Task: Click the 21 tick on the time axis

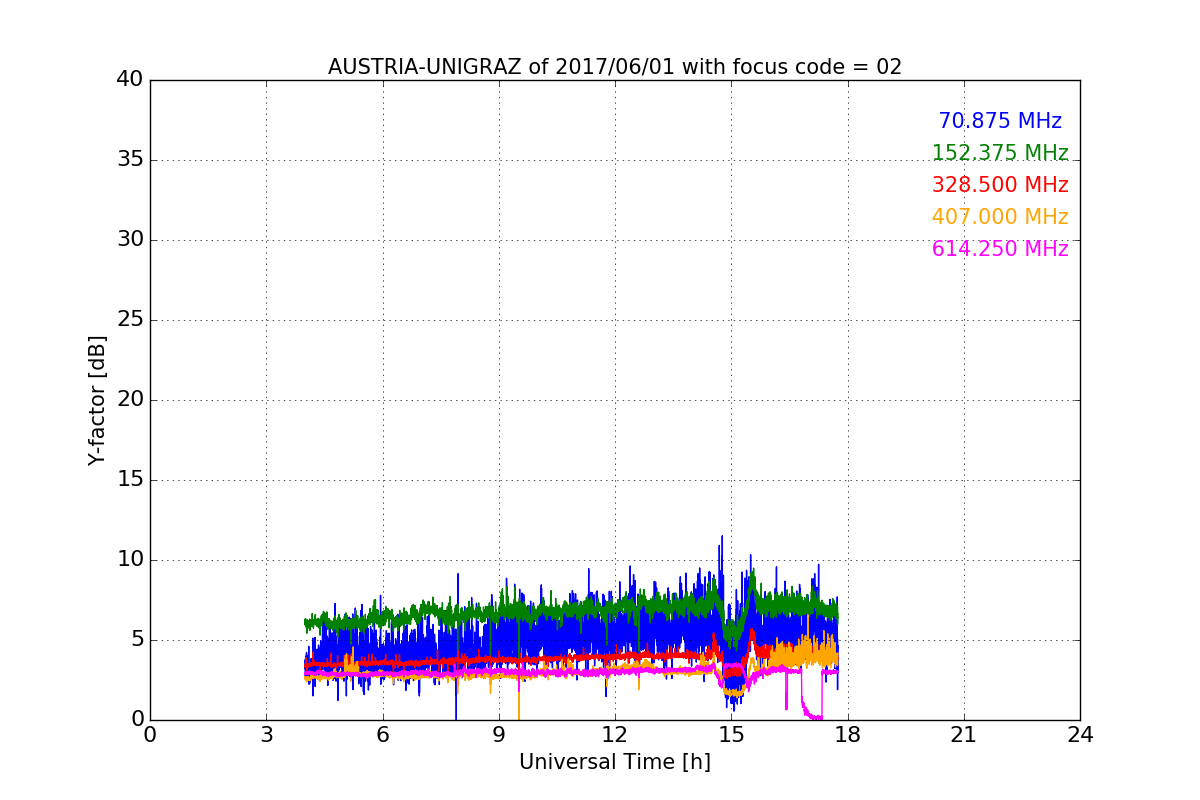Action: coord(964,735)
